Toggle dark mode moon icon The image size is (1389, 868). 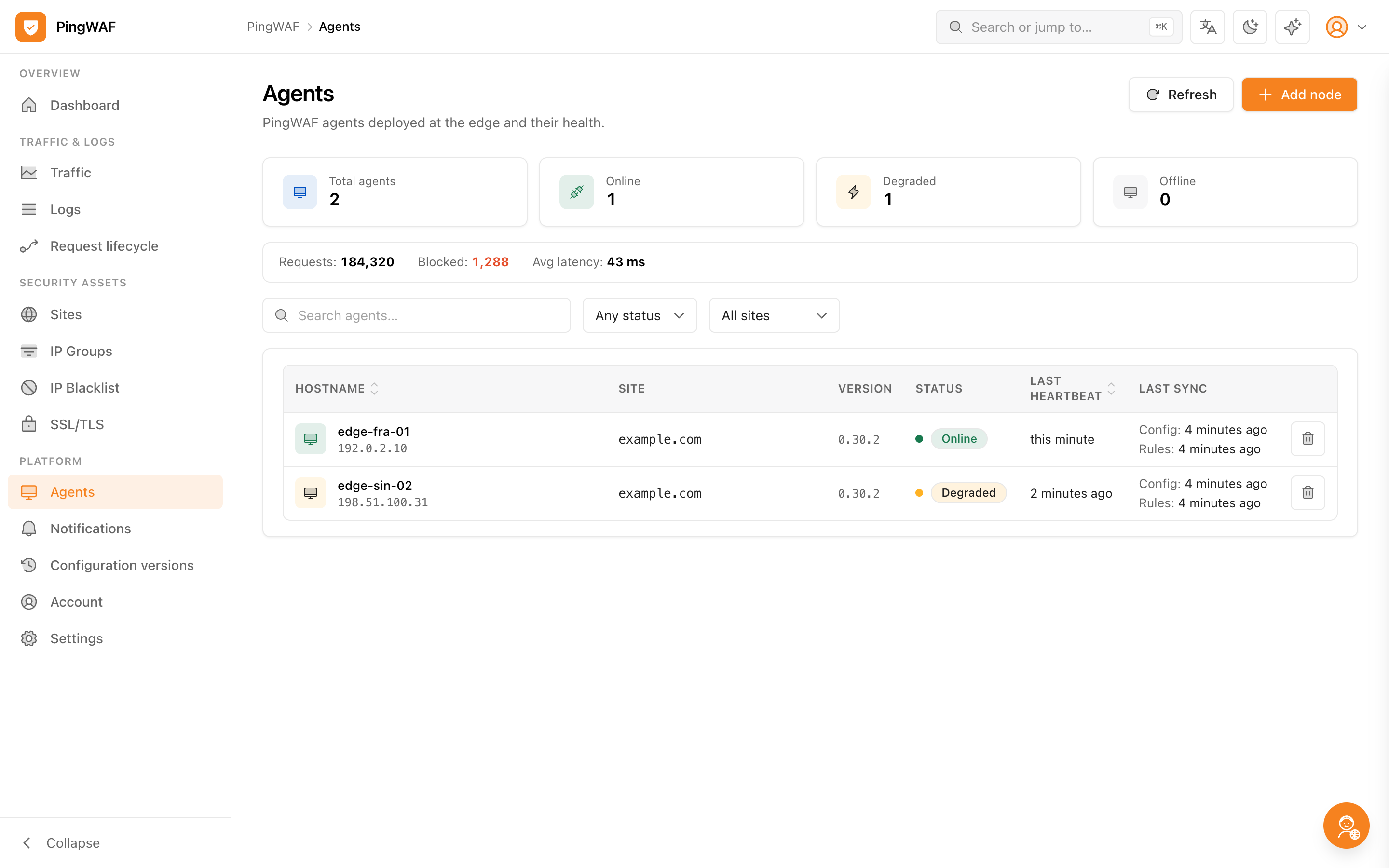1250,27
